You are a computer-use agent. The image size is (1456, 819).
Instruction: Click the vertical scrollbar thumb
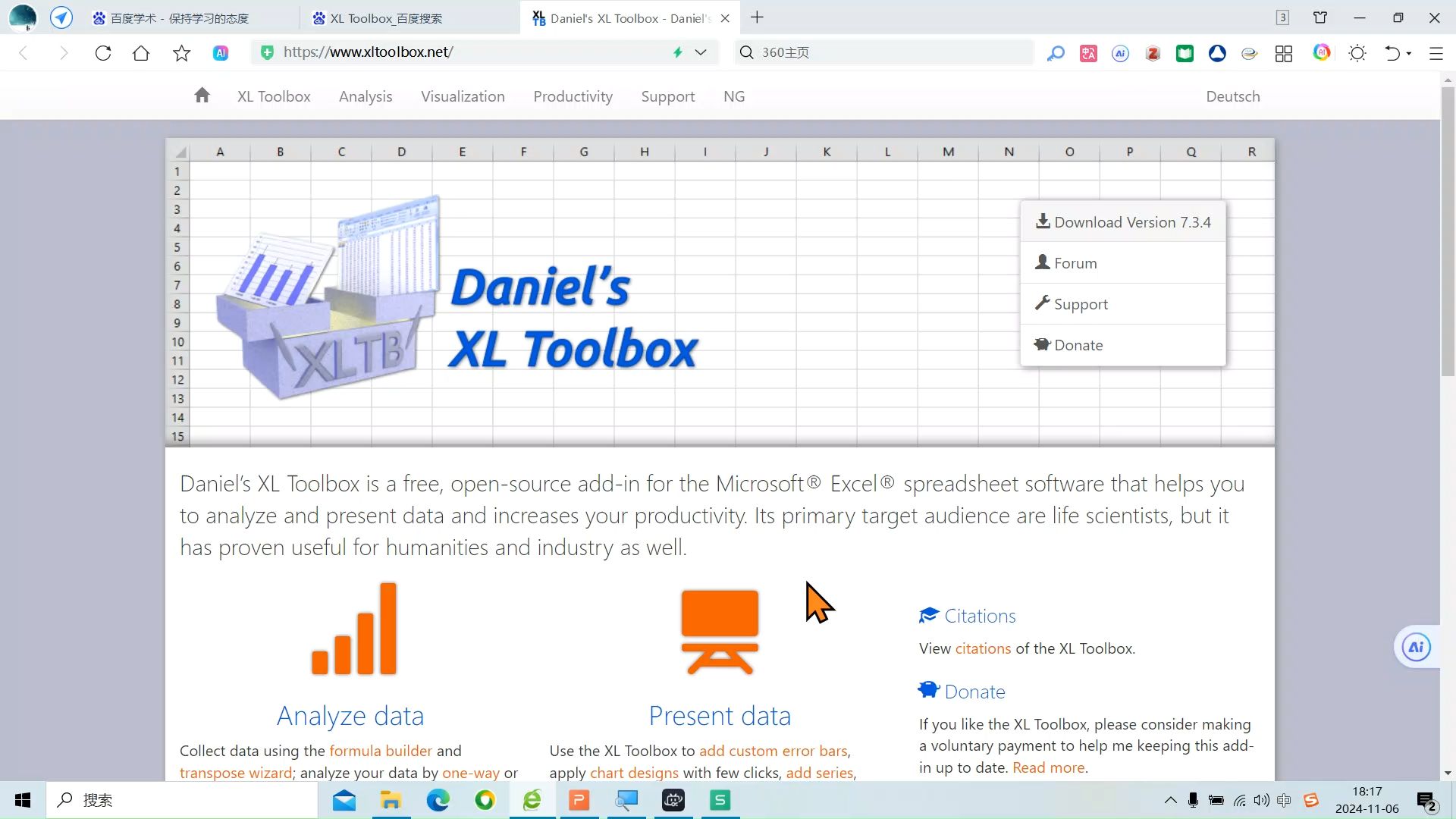pyautogui.click(x=1448, y=231)
